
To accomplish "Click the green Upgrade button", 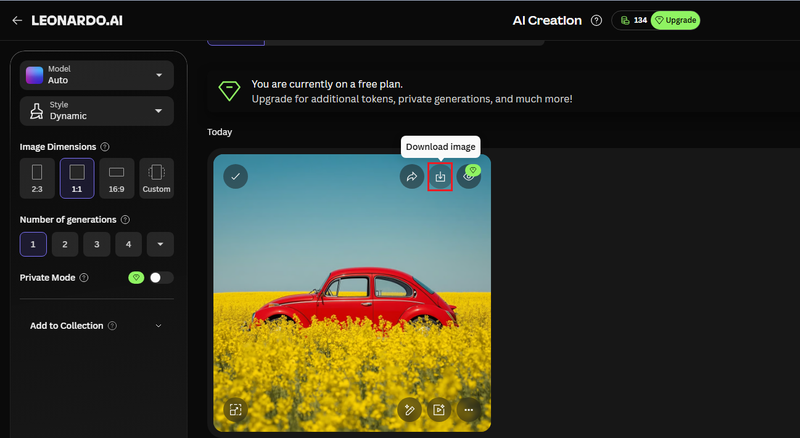I will [x=675, y=20].
